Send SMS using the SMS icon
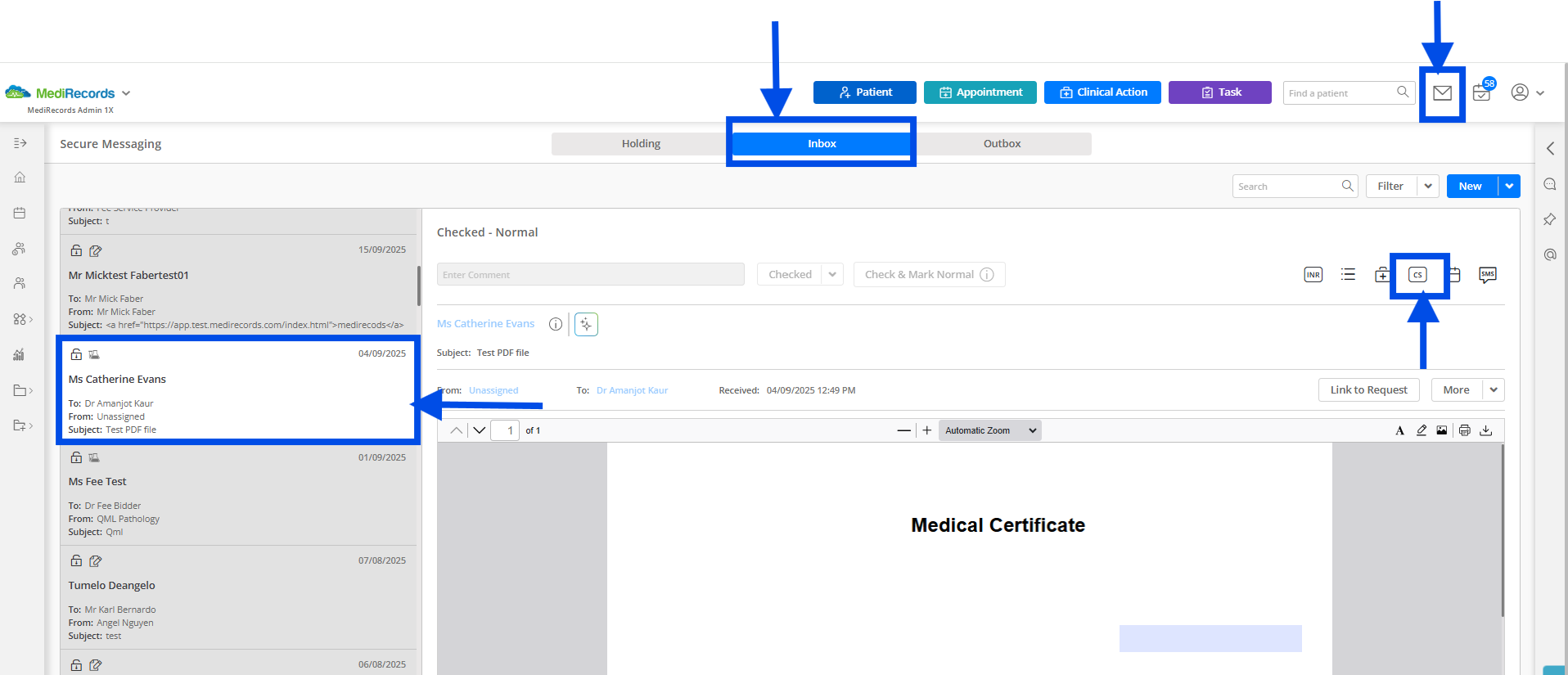 [1487, 275]
